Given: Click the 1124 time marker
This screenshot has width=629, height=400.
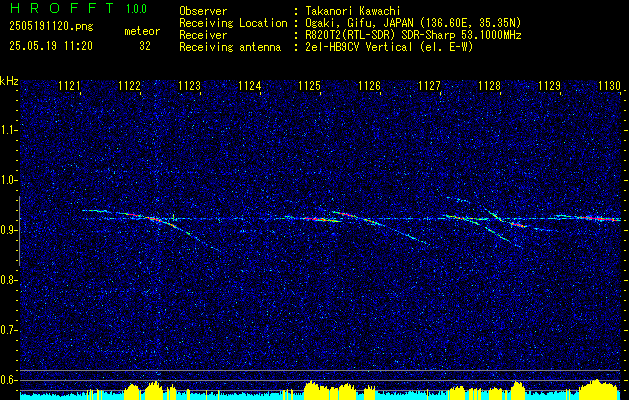Looking at the screenshot, I should [x=250, y=85].
